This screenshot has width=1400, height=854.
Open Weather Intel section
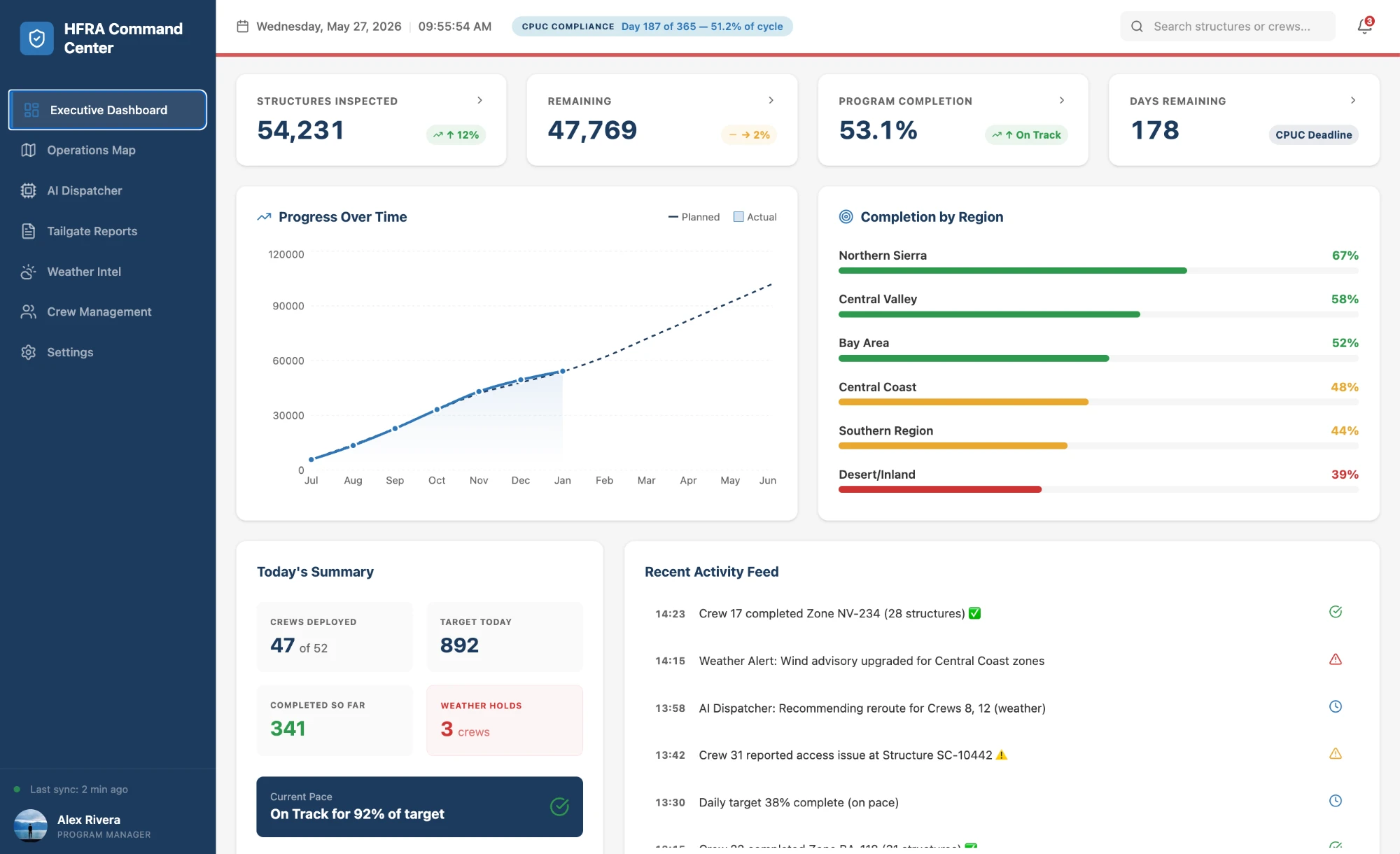coord(108,272)
